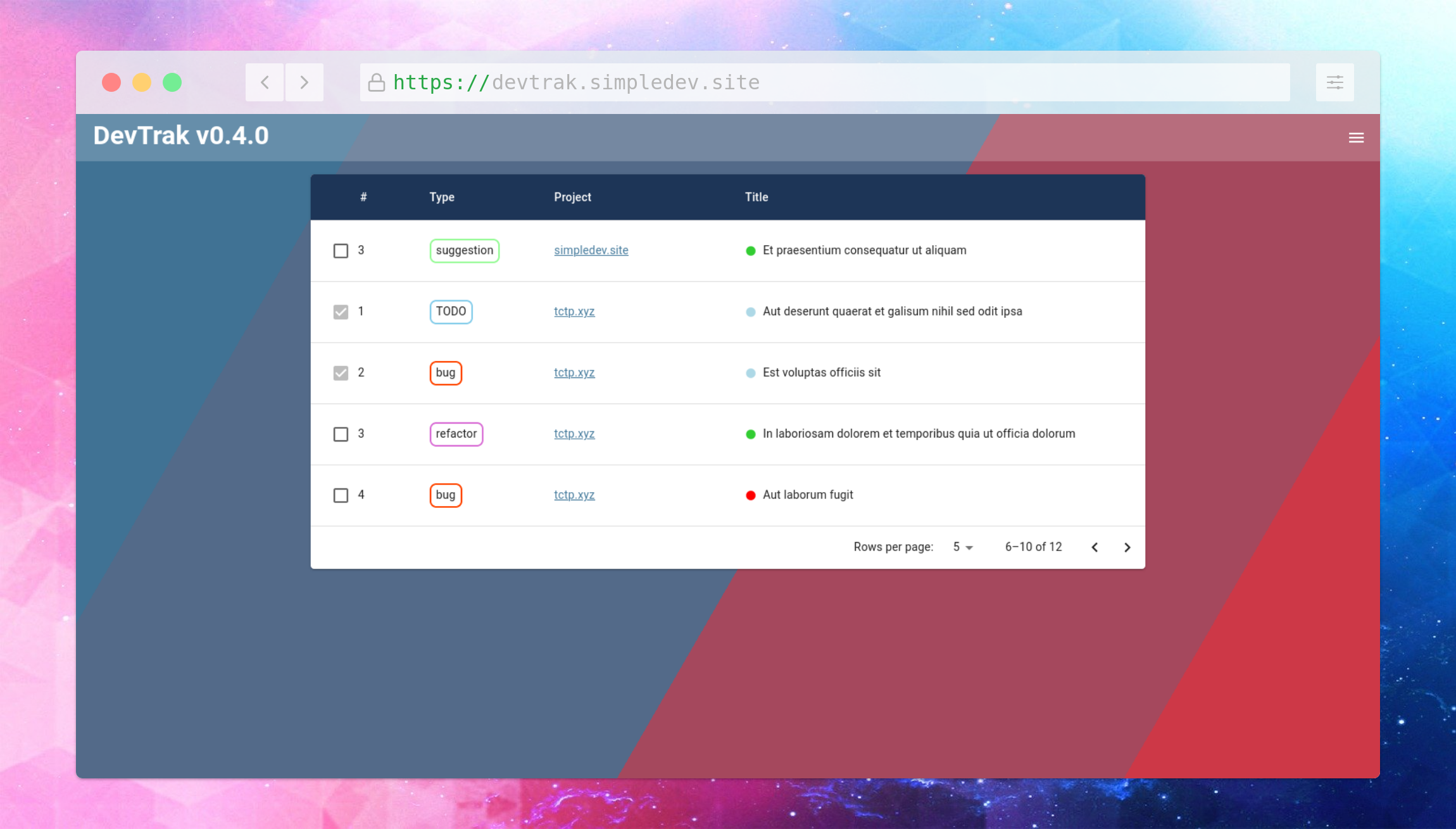Open the hamburger menu in the DevTrak header
Viewport: 1456px width, 829px height.
(1355, 137)
